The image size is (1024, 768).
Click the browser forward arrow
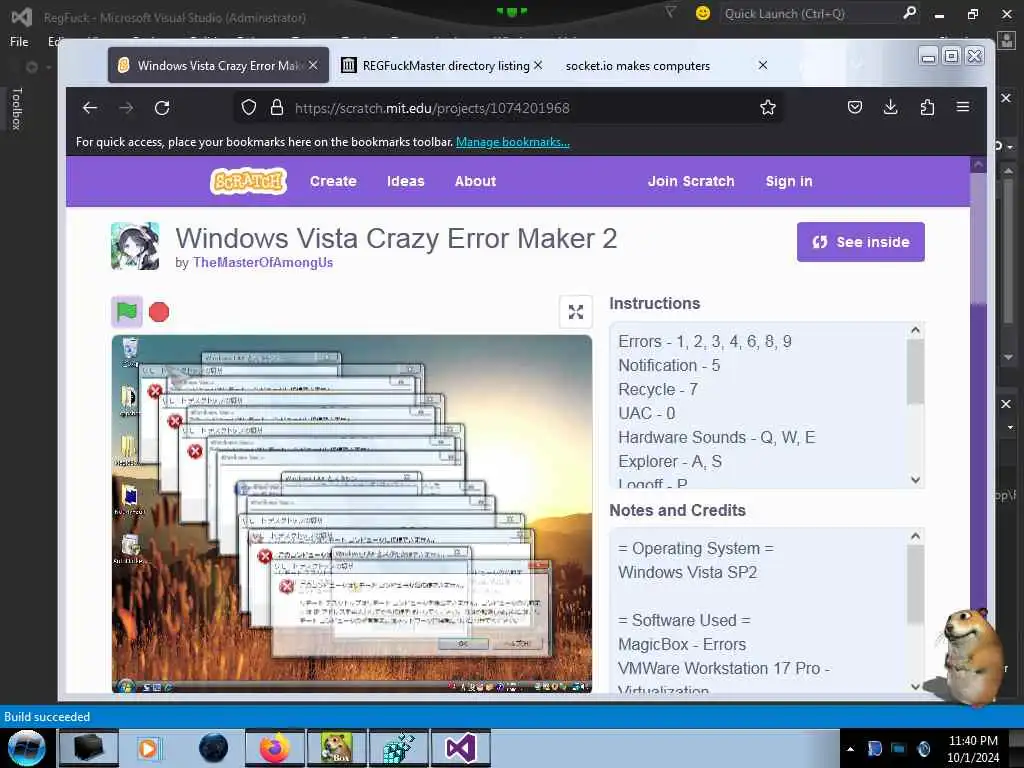[126, 108]
